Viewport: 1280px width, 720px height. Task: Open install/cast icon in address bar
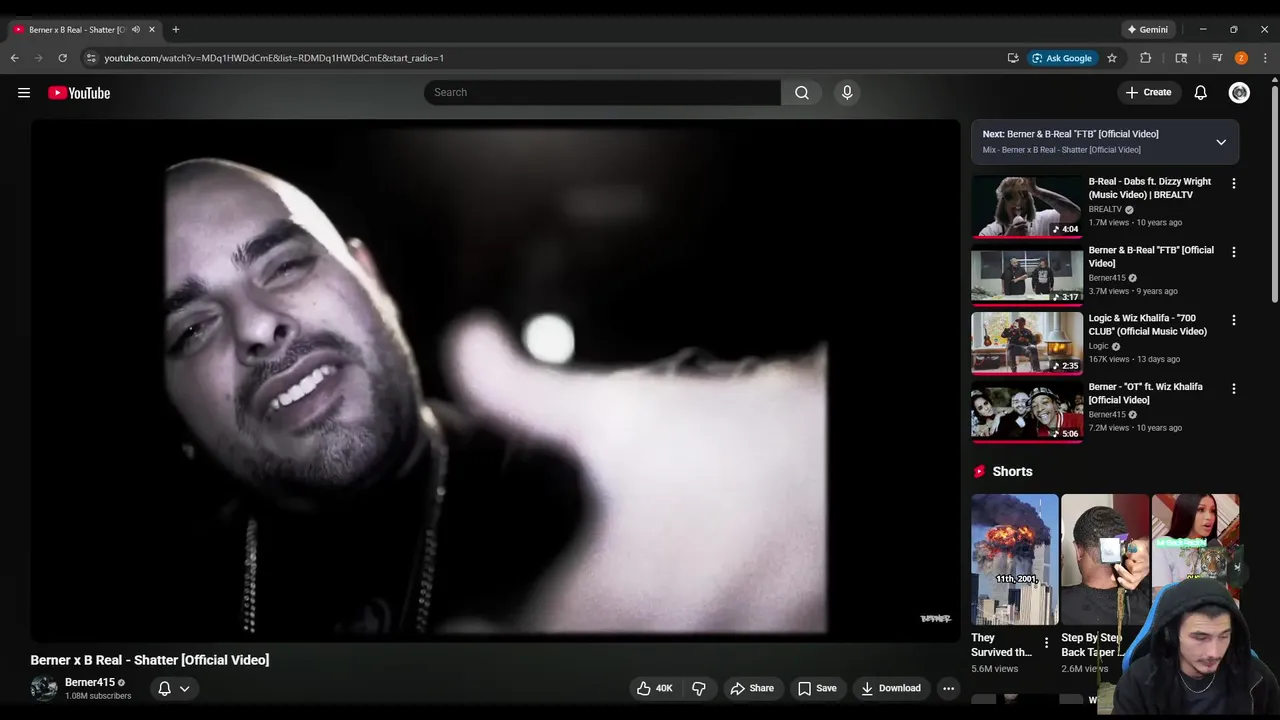1013,58
